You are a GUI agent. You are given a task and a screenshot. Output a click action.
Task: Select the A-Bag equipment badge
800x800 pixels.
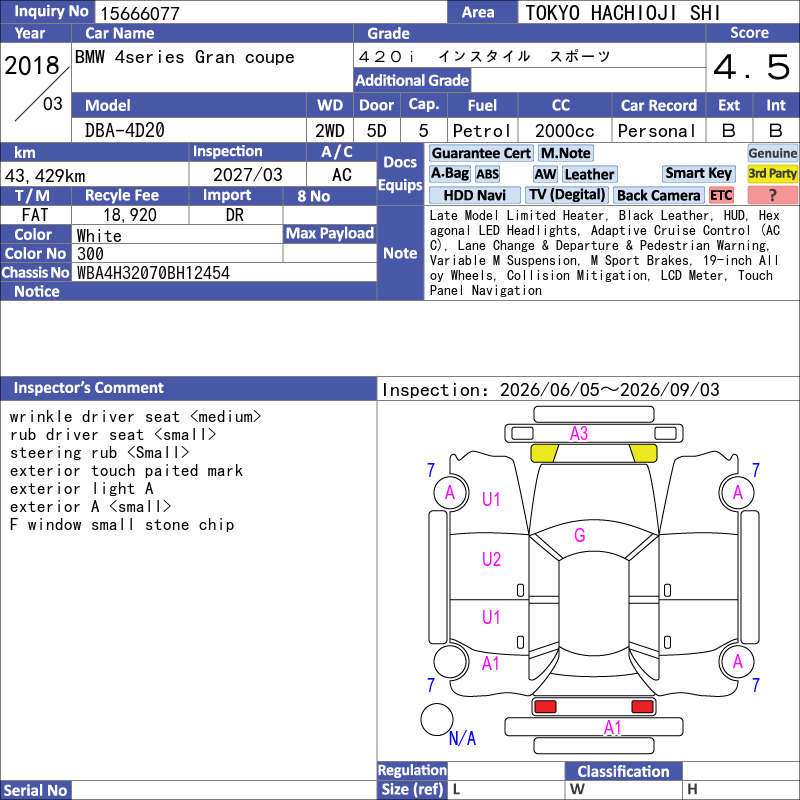coord(449,174)
